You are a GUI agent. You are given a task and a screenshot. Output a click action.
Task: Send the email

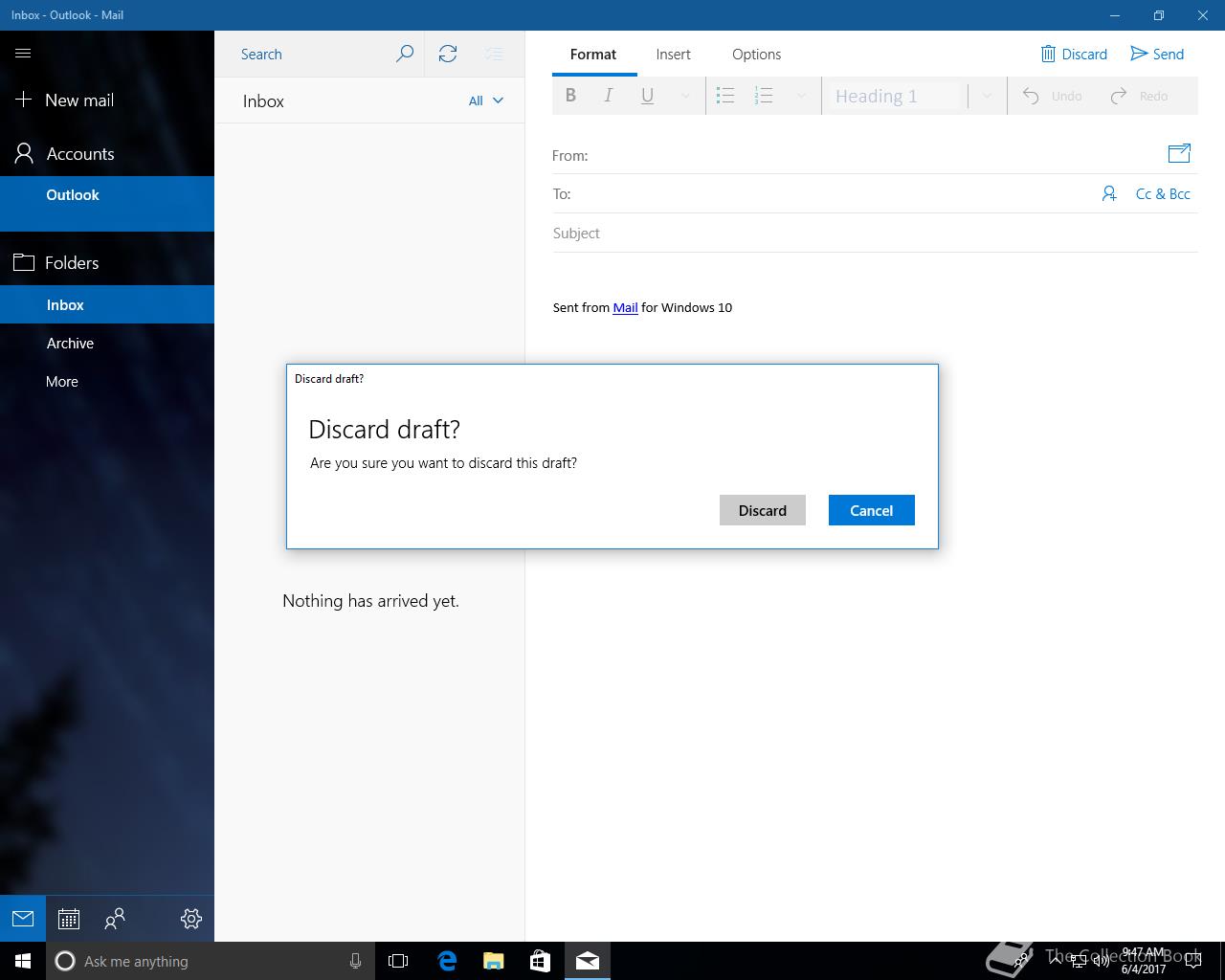click(1157, 54)
